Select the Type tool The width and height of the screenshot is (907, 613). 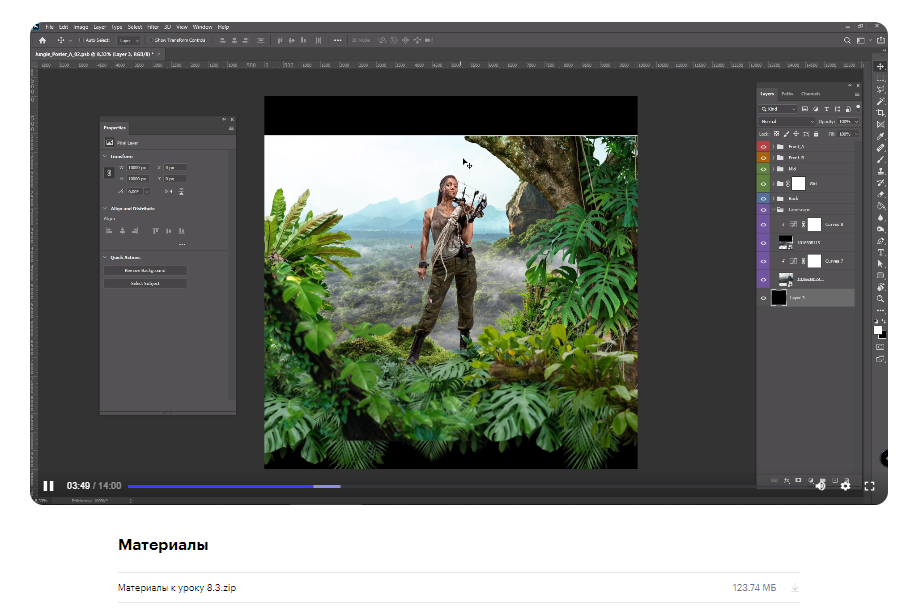pyautogui.click(x=880, y=252)
